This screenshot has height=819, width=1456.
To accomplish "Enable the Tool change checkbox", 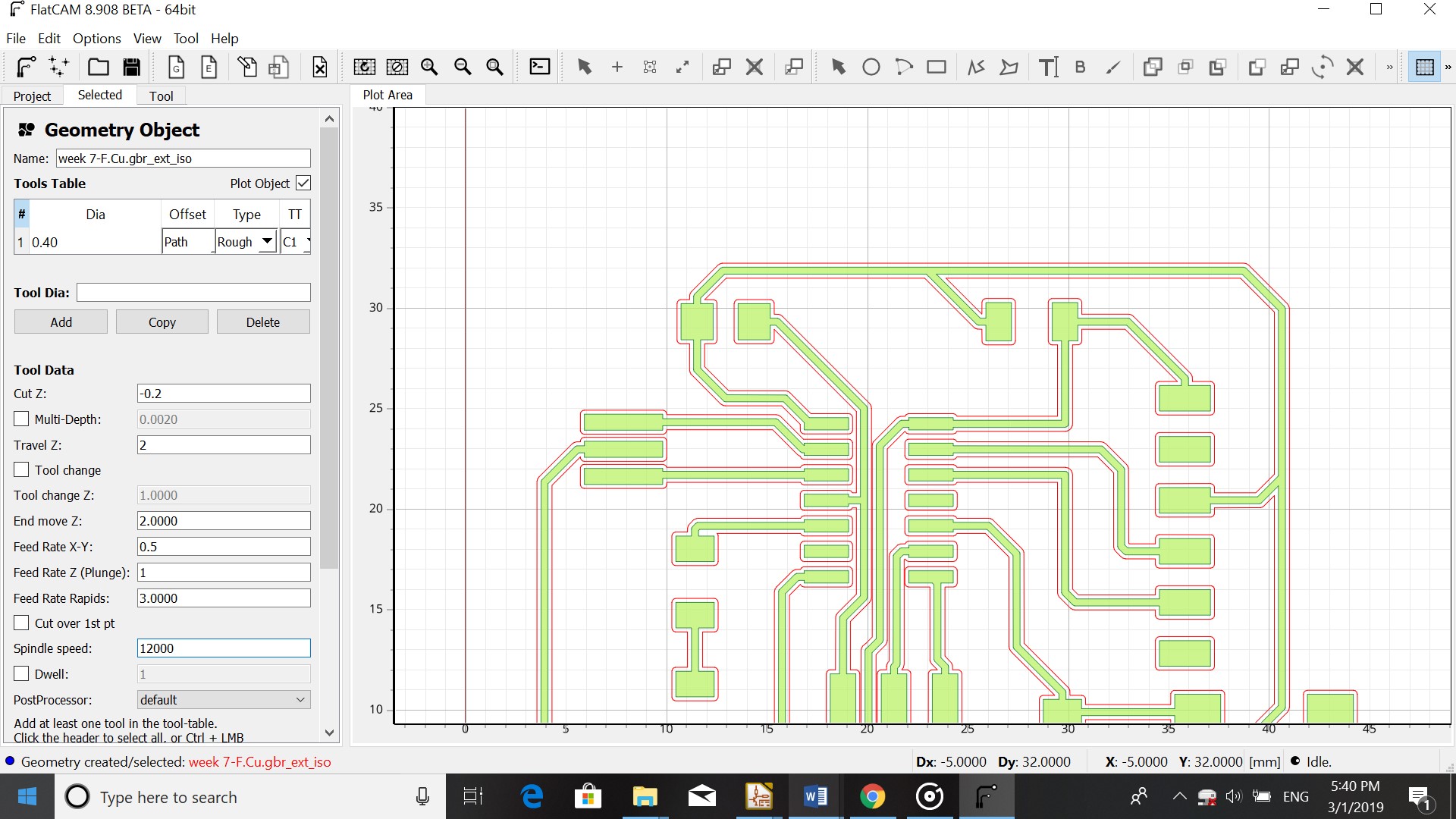I will [x=22, y=470].
